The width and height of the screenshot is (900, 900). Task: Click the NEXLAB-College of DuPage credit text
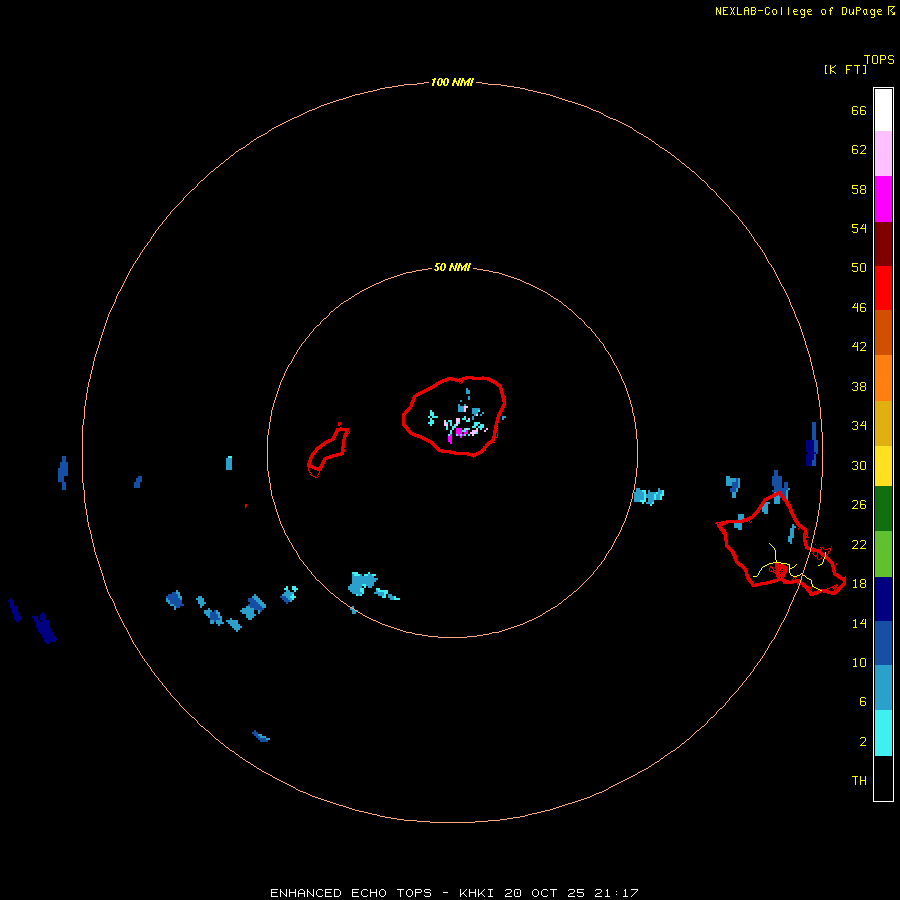pyautogui.click(x=798, y=11)
